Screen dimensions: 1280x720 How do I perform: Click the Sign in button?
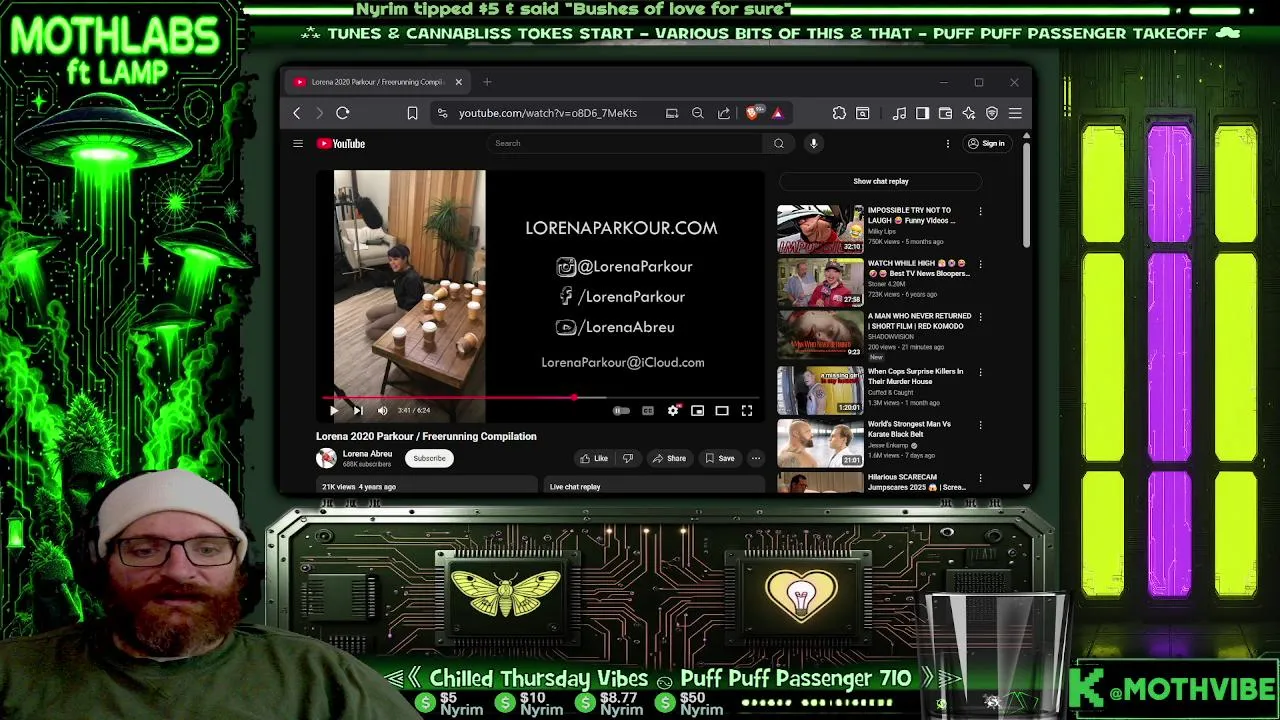pos(986,143)
